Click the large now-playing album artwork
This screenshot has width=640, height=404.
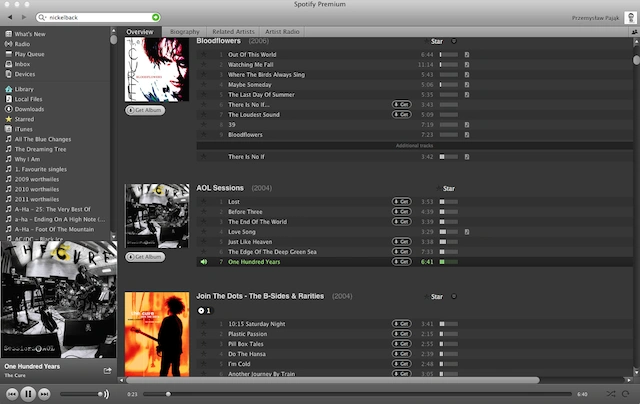59,299
